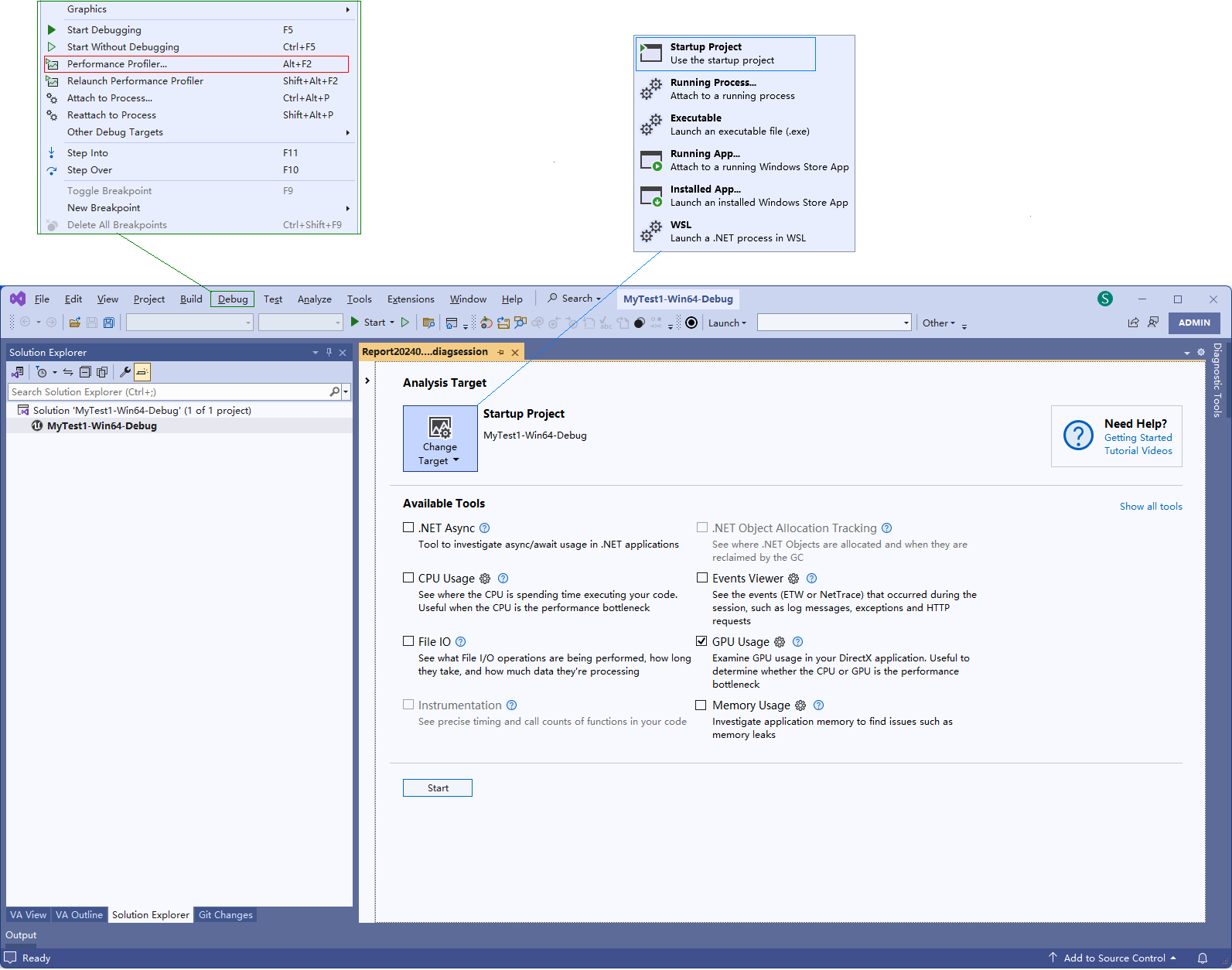Click Collapse All icon in Solution Explorer
1232x970 pixels.
coord(85,372)
